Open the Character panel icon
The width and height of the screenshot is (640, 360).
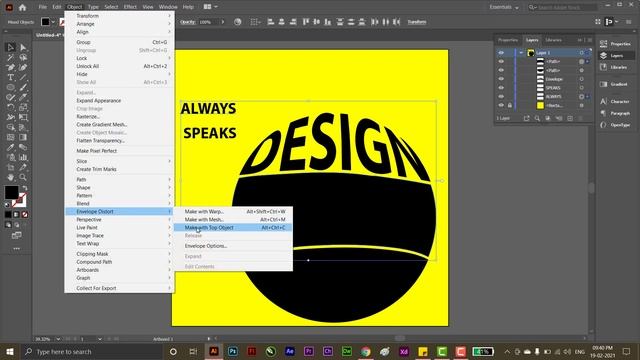(604, 101)
